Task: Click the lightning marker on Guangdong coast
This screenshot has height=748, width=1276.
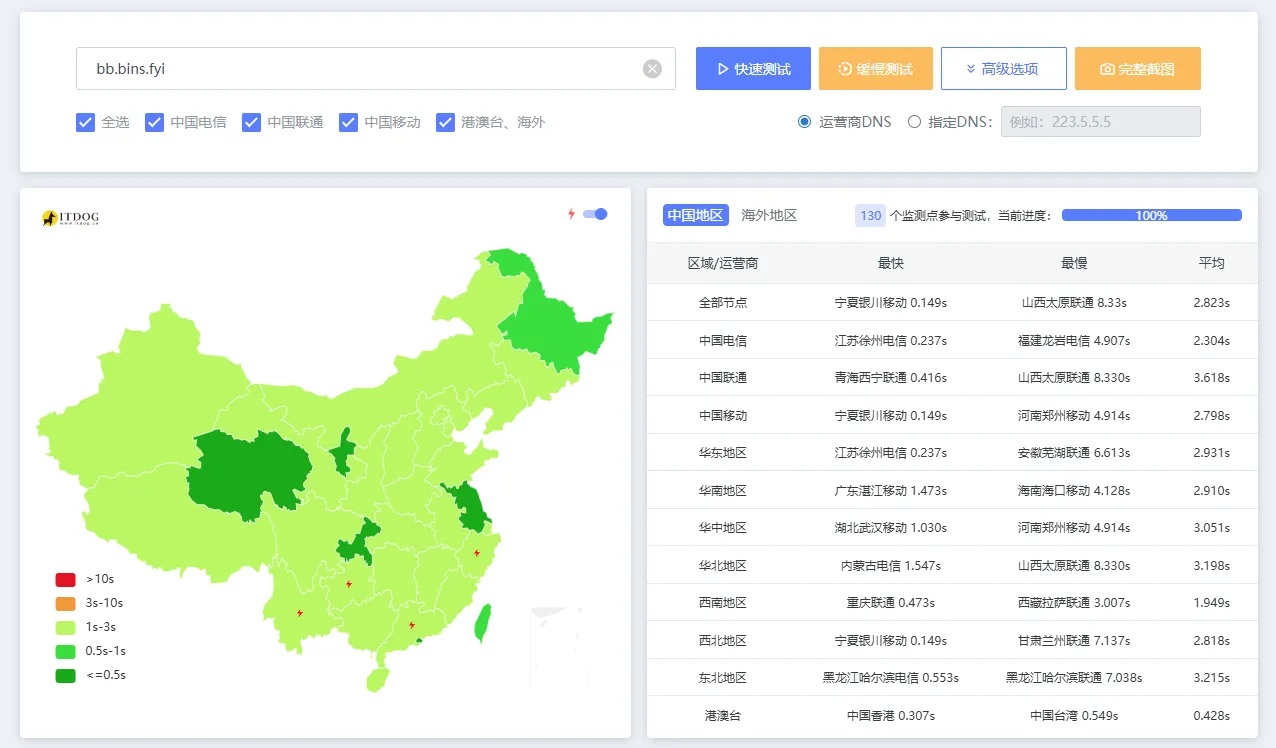Action: pos(412,626)
